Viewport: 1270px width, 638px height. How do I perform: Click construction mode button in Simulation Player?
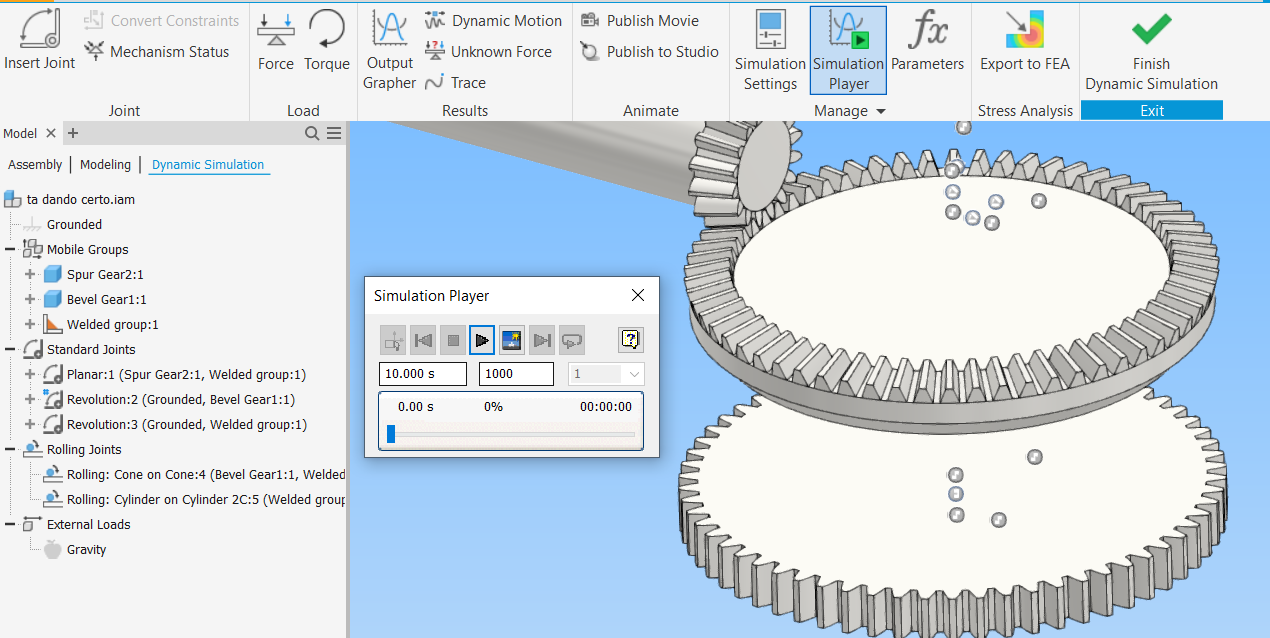pyautogui.click(x=393, y=340)
